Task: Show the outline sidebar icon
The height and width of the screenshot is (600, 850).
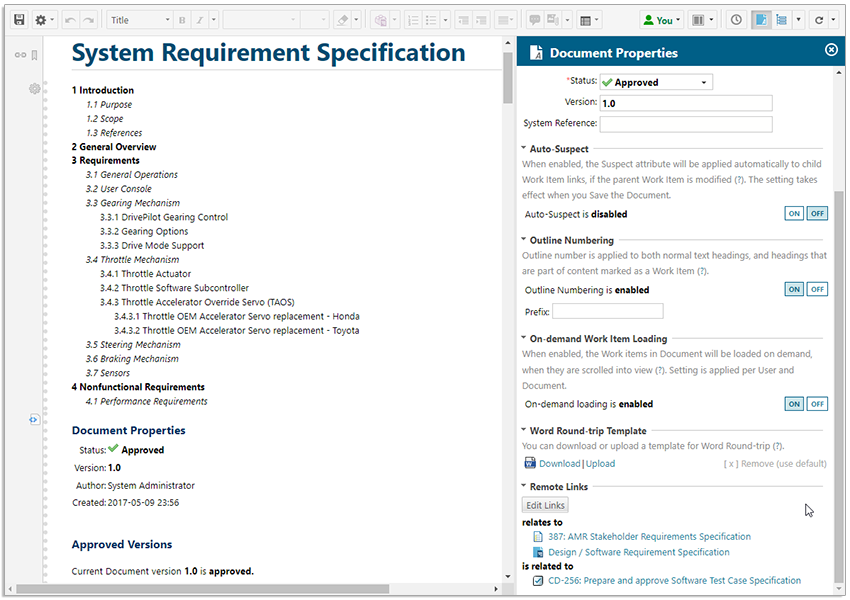Action: click(782, 20)
